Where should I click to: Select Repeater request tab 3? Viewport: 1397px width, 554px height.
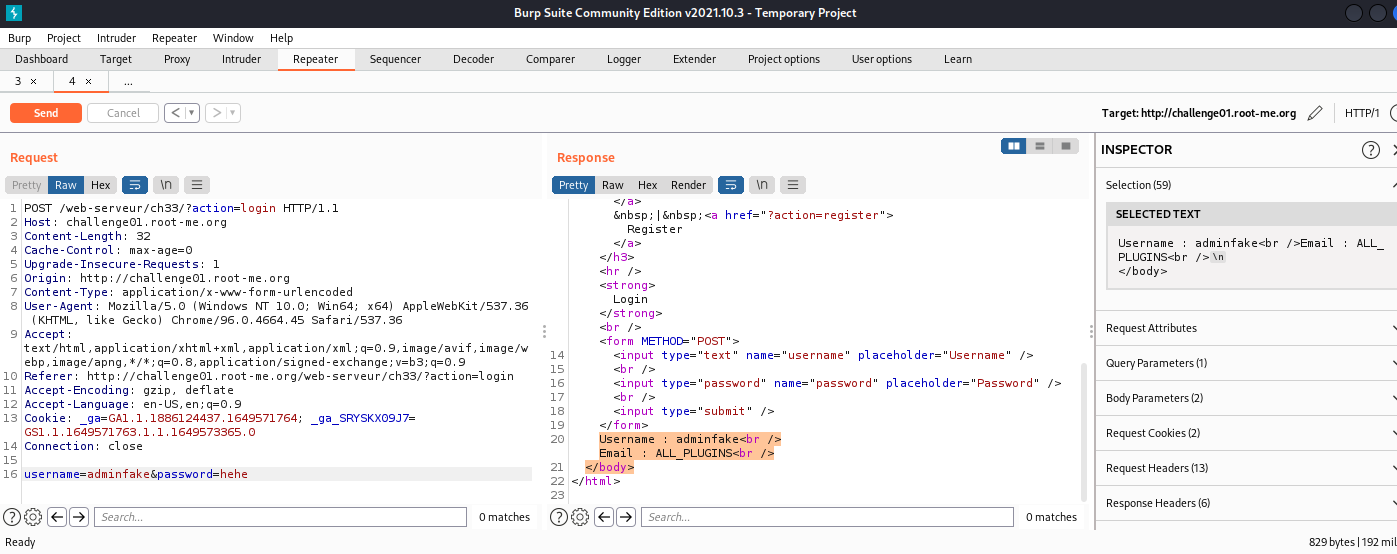(18, 81)
